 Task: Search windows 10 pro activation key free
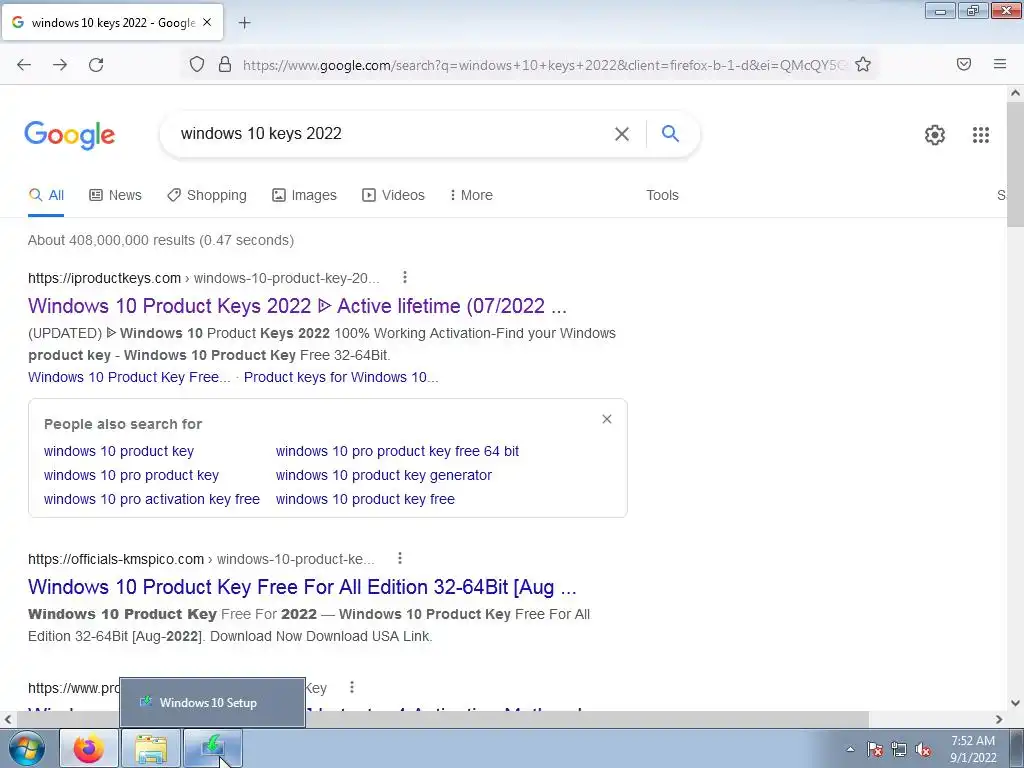pyautogui.click(x=152, y=500)
